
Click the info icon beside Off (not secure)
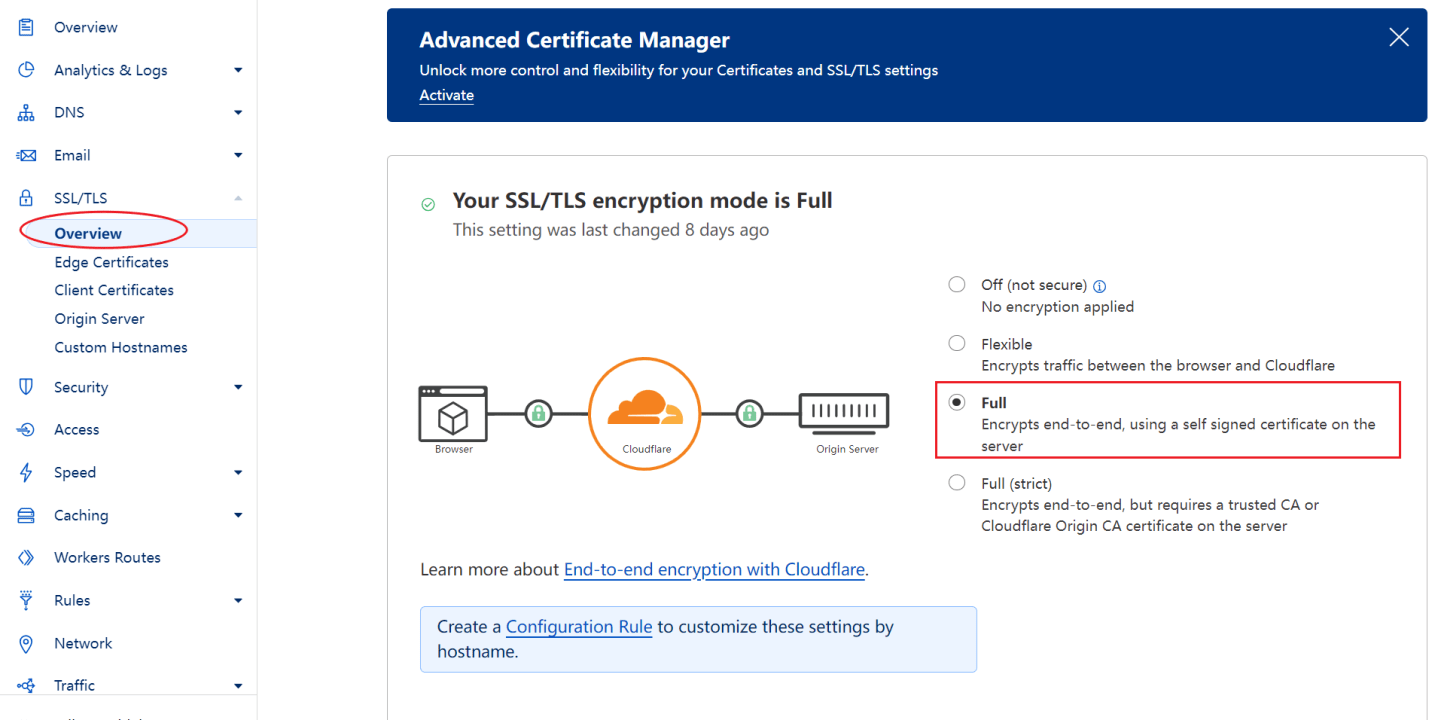[x=1100, y=286]
